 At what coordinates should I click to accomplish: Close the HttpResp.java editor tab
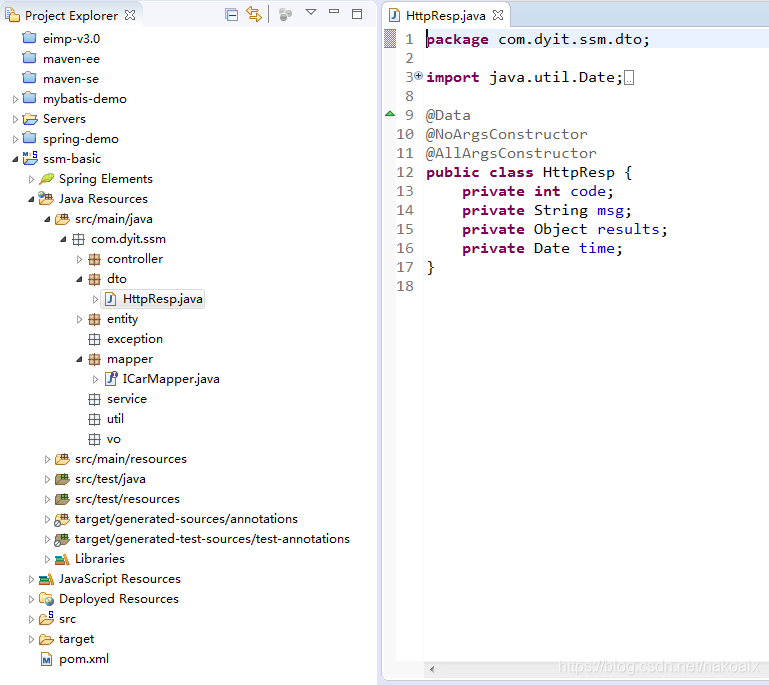click(498, 15)
